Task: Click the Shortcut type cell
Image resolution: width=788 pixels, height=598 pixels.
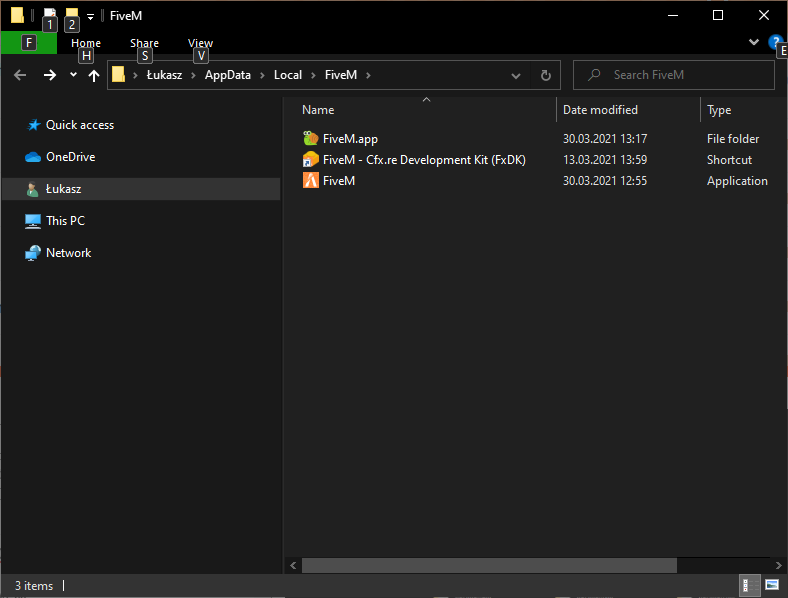Action: (x=729, y=160)
